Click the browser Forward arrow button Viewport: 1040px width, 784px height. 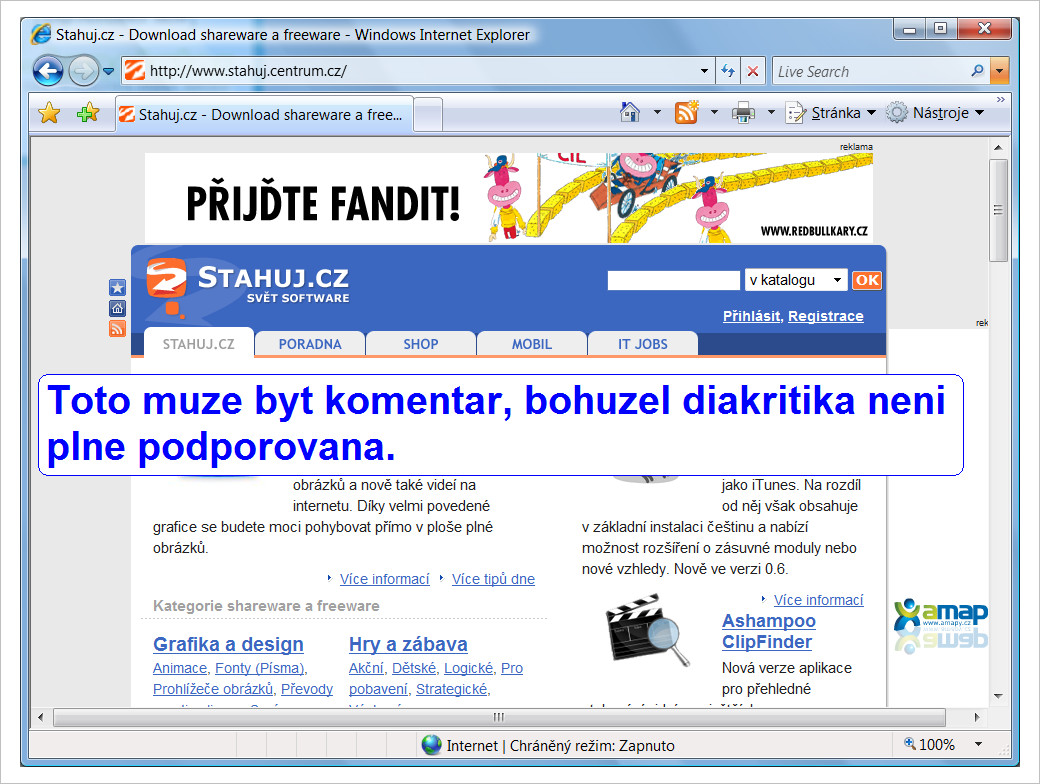click(x=83, y=71)
